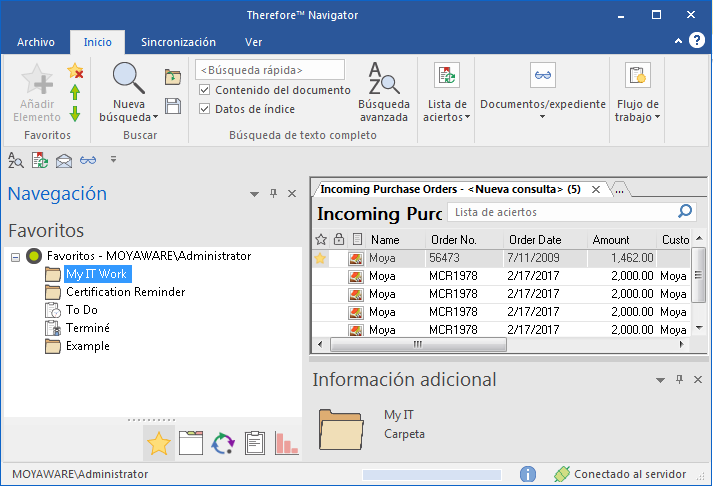Screen dimensions: 713x487
Task: Sort by the Order Date column header
Action: [545, 240]
